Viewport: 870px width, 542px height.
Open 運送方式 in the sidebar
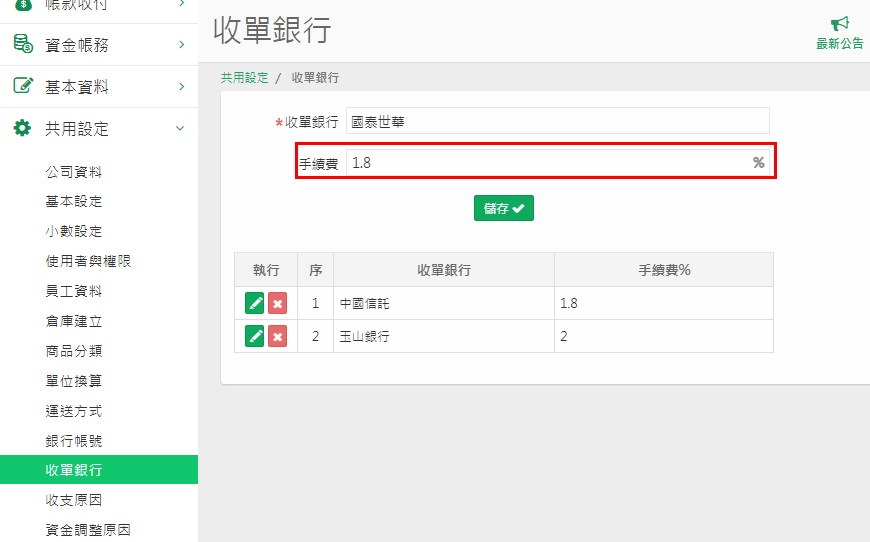pos(74,411)
